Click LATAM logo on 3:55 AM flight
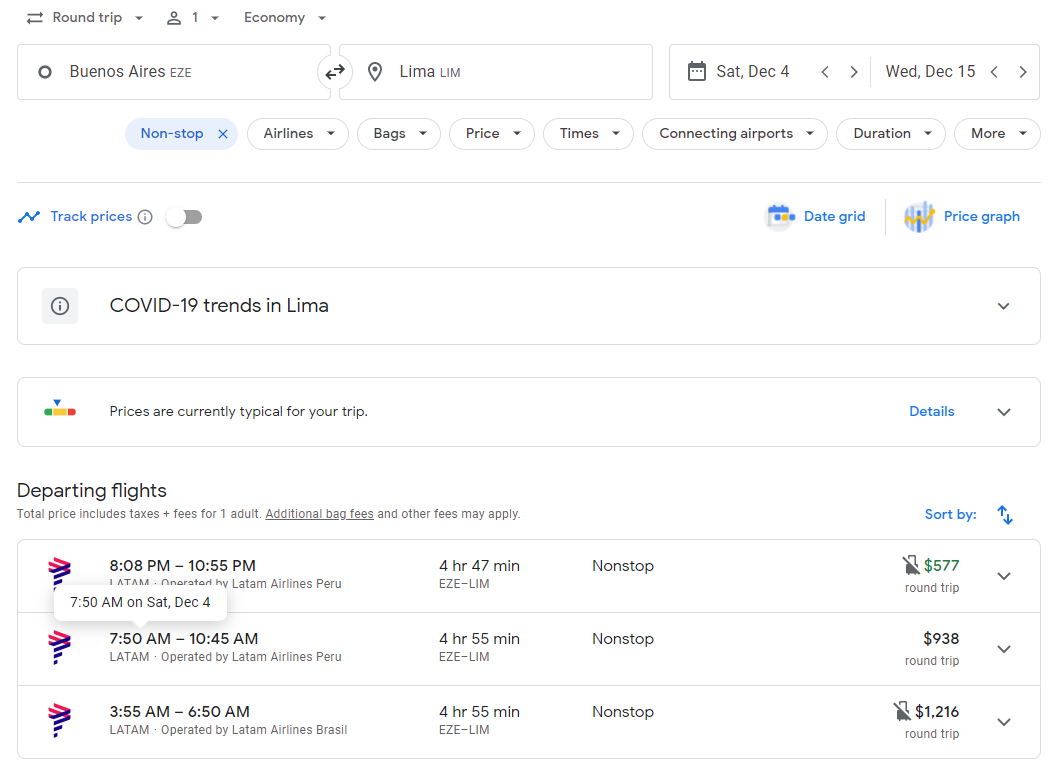Viewport: 1049px width, 774px height. point(60,720)
